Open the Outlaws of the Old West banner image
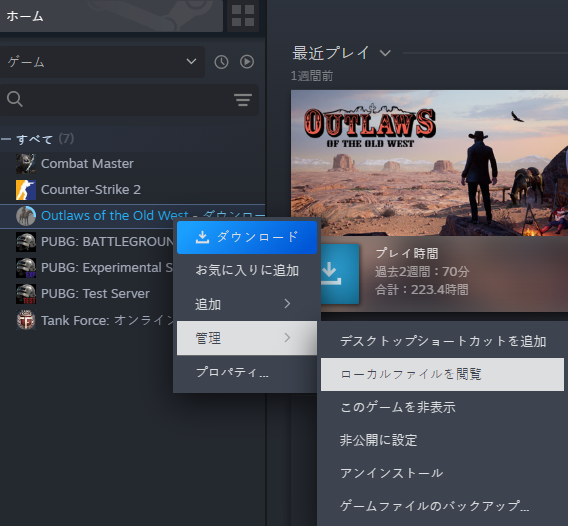Image resolution: width=568 pixels, height=526 pixels. tap(429, 163)
